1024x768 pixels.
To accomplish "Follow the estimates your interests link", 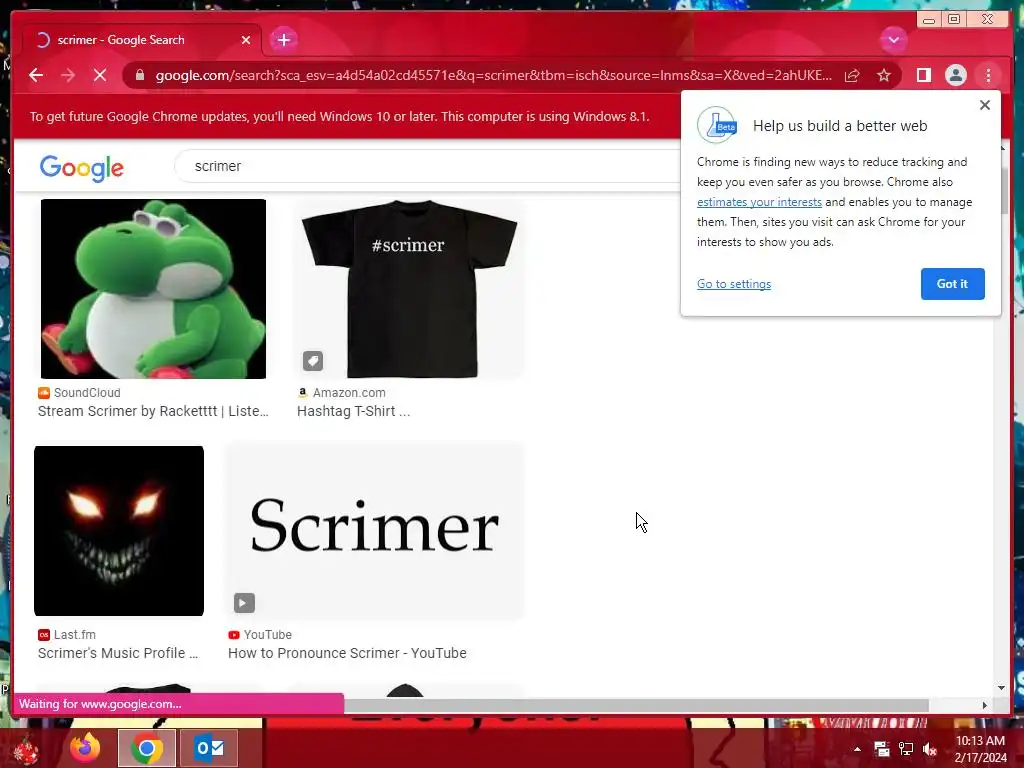I will [x=759, y=202].
